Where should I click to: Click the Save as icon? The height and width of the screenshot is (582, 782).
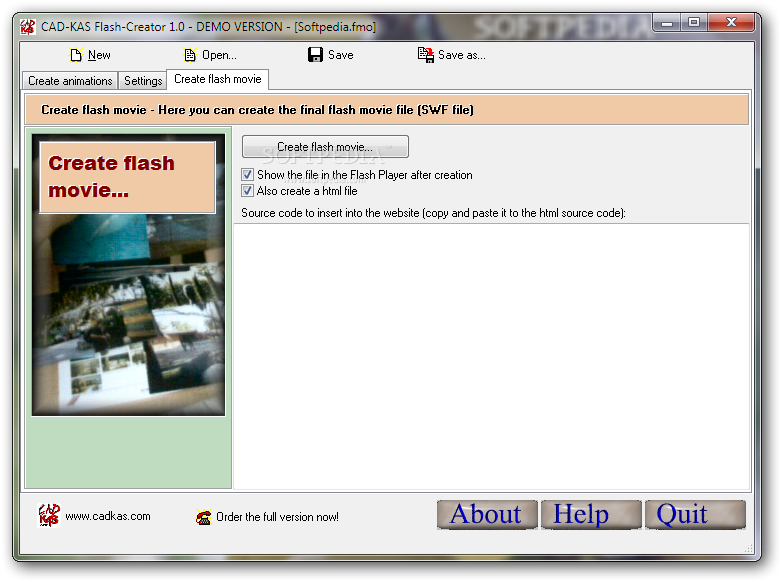pyautogui.click(x=425, y=55)
